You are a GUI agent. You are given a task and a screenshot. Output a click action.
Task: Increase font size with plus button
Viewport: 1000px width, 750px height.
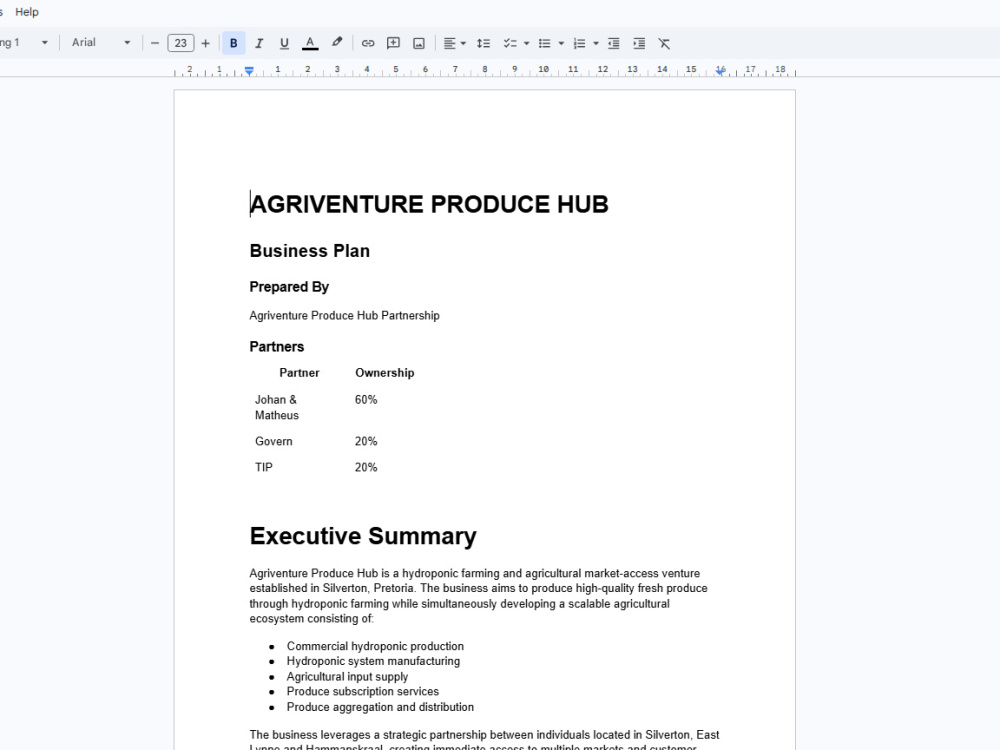[205, 43]
